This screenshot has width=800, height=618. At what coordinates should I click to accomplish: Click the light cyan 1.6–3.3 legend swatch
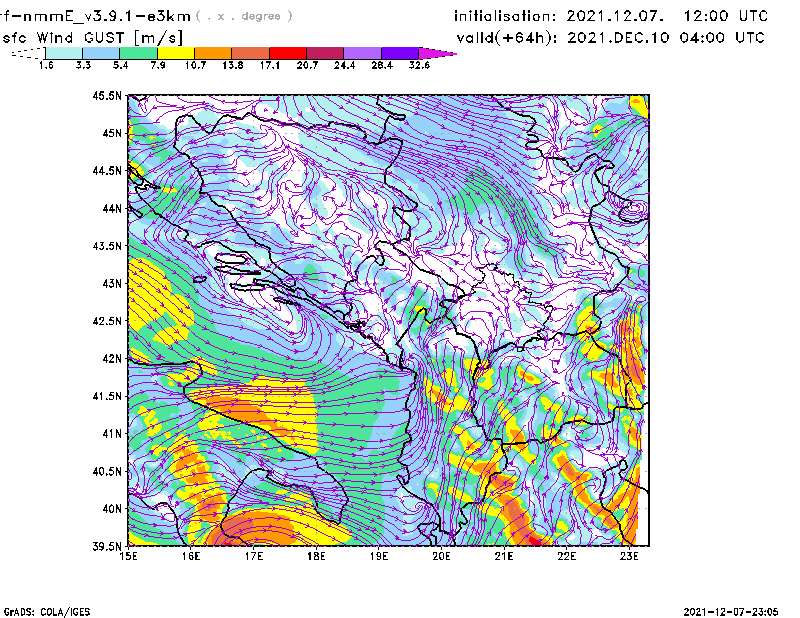tap(64, 53)
